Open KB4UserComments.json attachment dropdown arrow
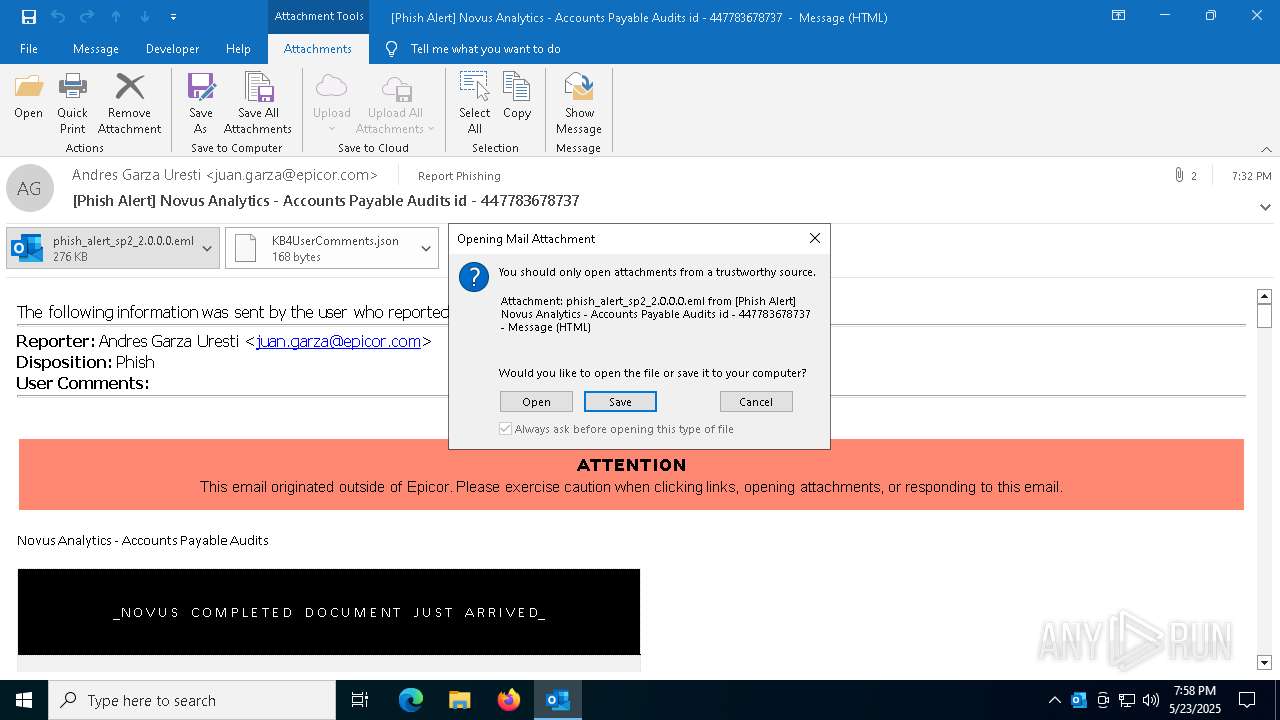 click(426, 249)
